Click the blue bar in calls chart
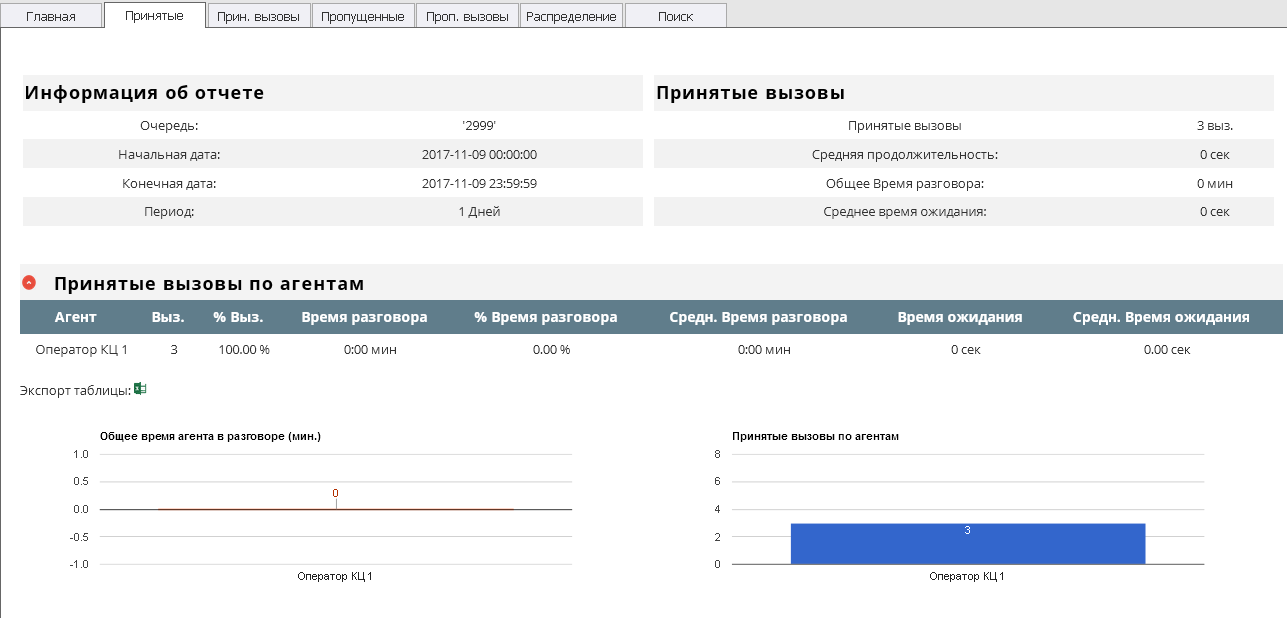The height and width of the screenshot is (618, 1287). (967, 544)
